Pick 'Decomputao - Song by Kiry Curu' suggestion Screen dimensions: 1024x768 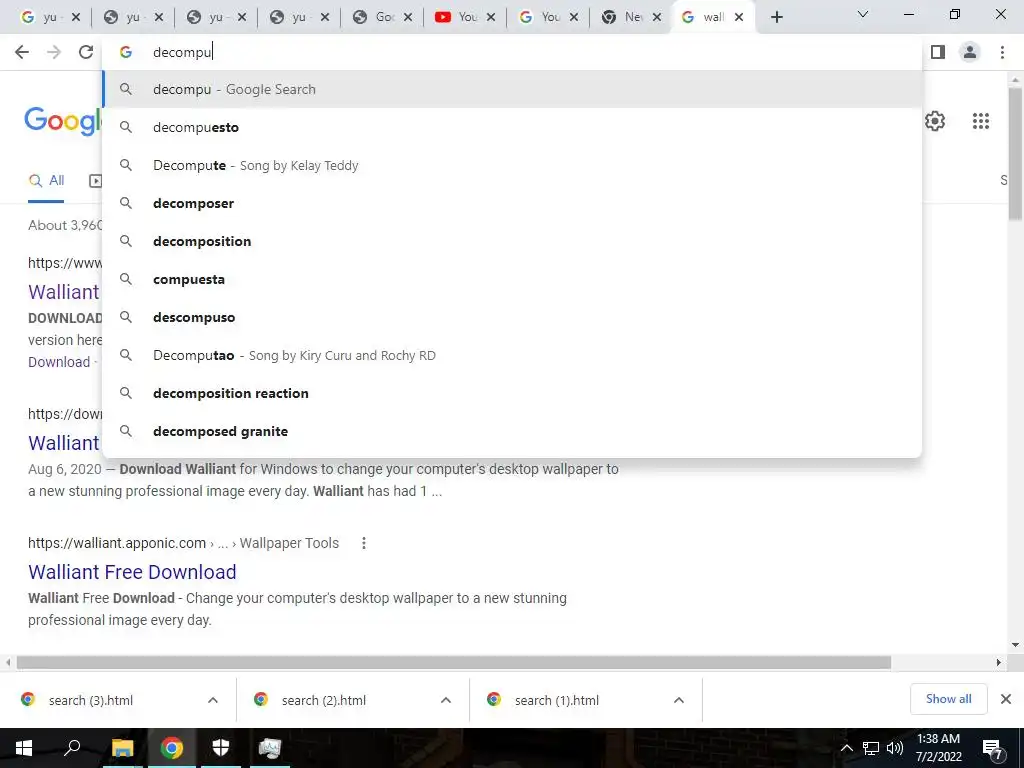(x=513, y=355)
